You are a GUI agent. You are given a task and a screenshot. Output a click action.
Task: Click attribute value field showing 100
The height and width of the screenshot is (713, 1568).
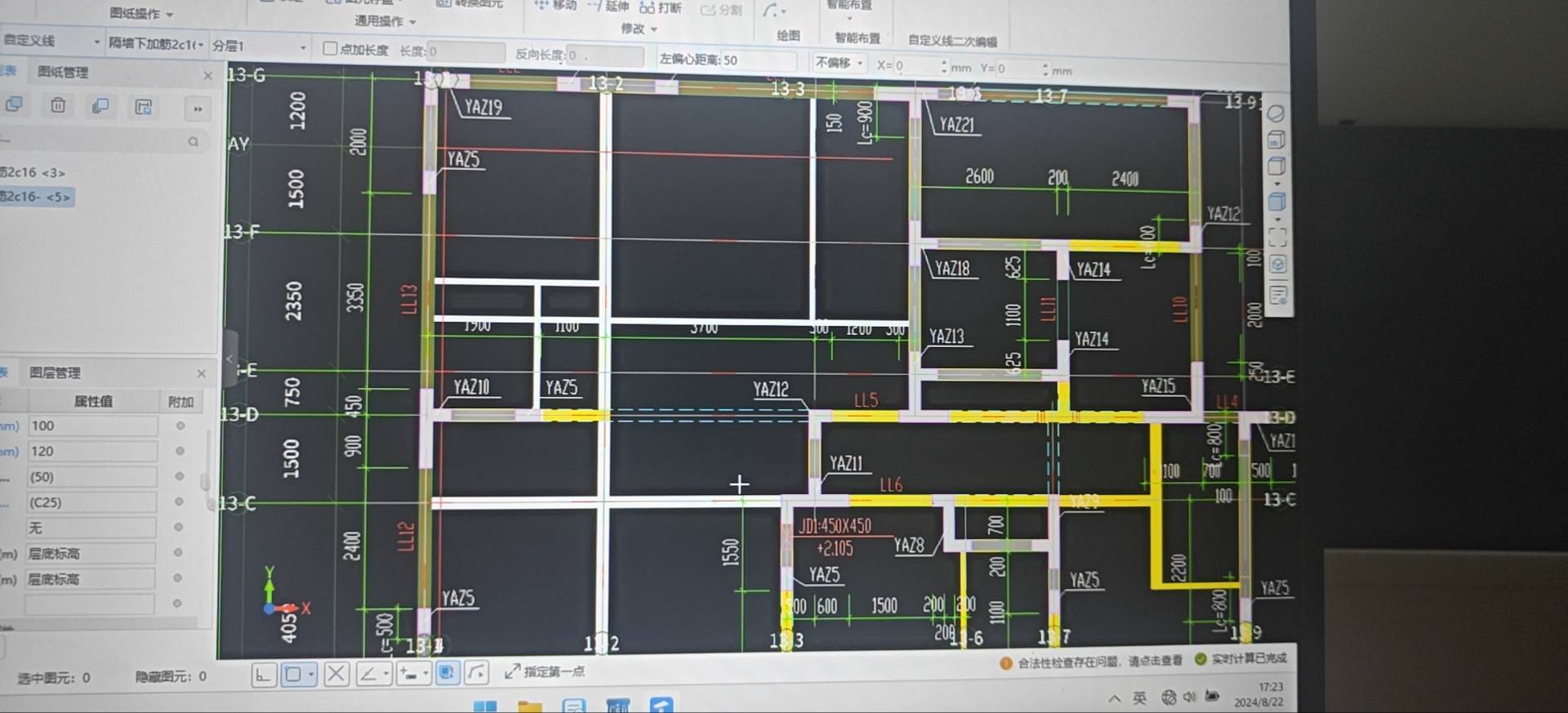[92, 426]
